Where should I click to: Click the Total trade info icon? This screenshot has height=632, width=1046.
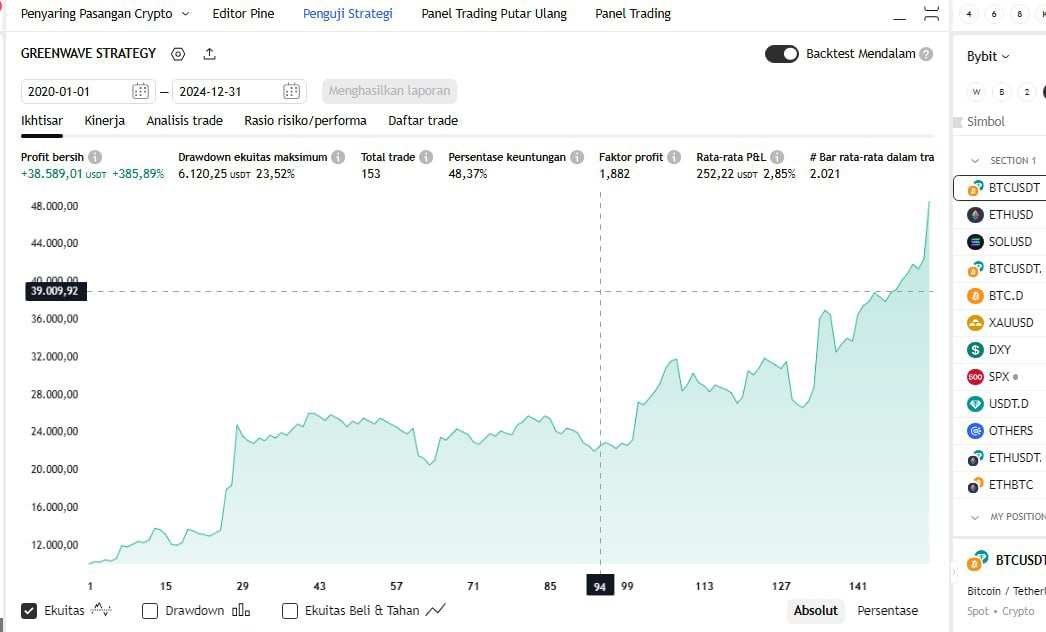click(426, 157)
